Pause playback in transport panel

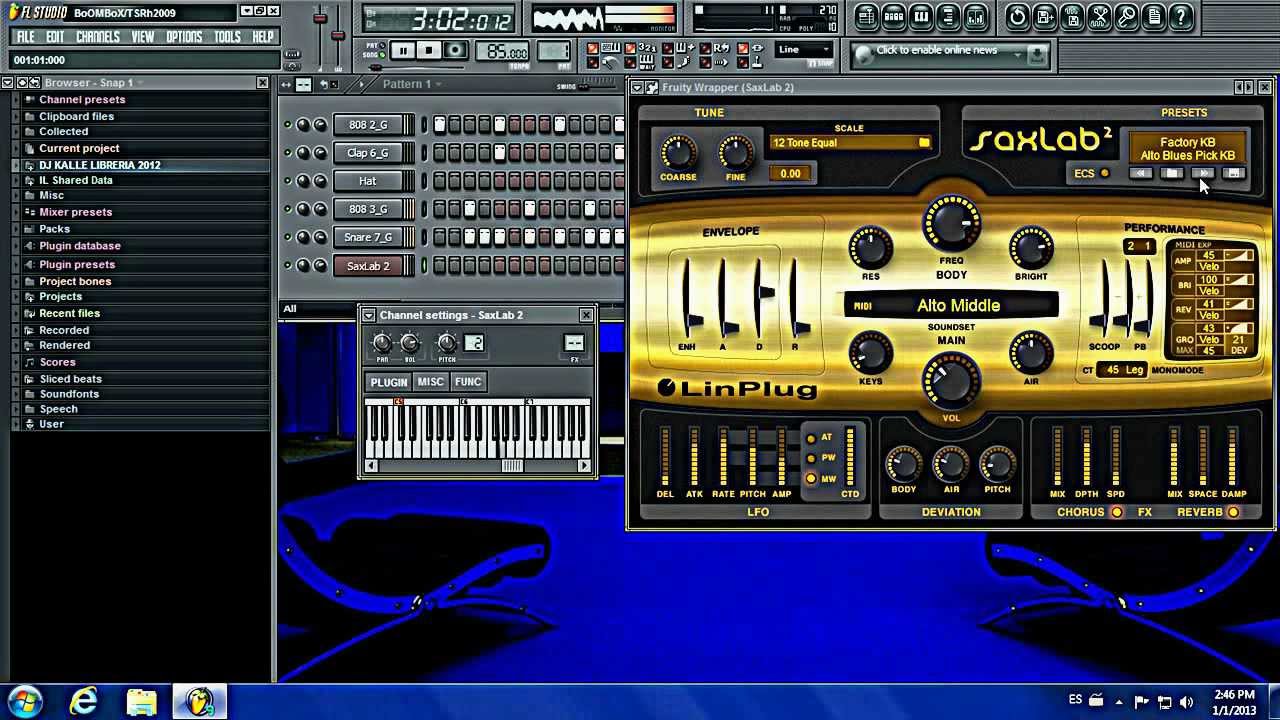403,50
